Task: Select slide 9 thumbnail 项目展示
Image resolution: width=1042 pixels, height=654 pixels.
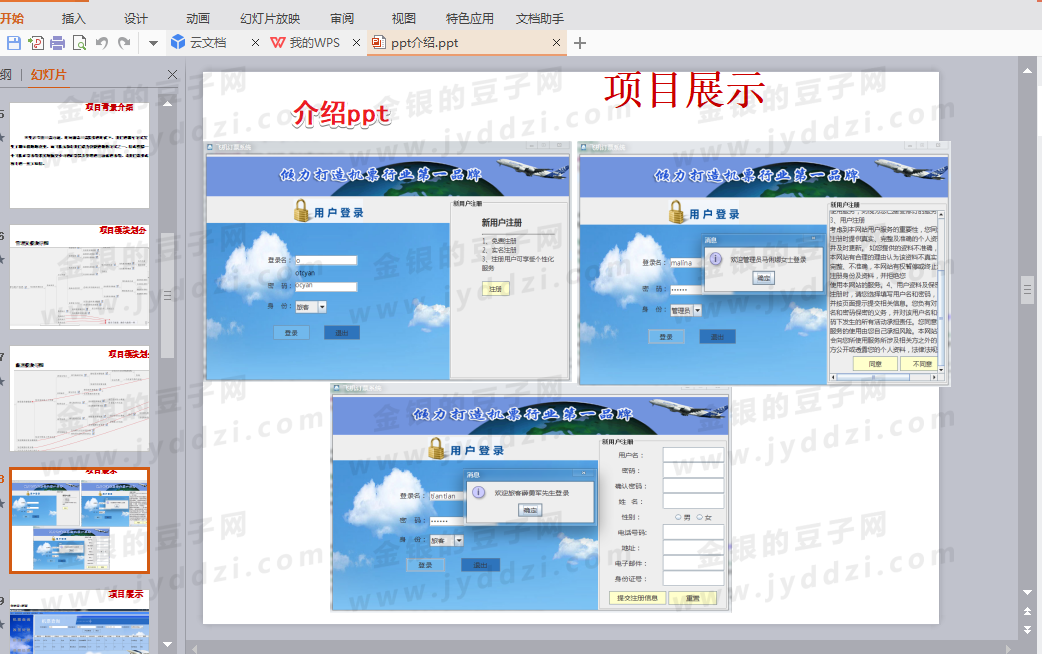Action: (x=79, y=621)
